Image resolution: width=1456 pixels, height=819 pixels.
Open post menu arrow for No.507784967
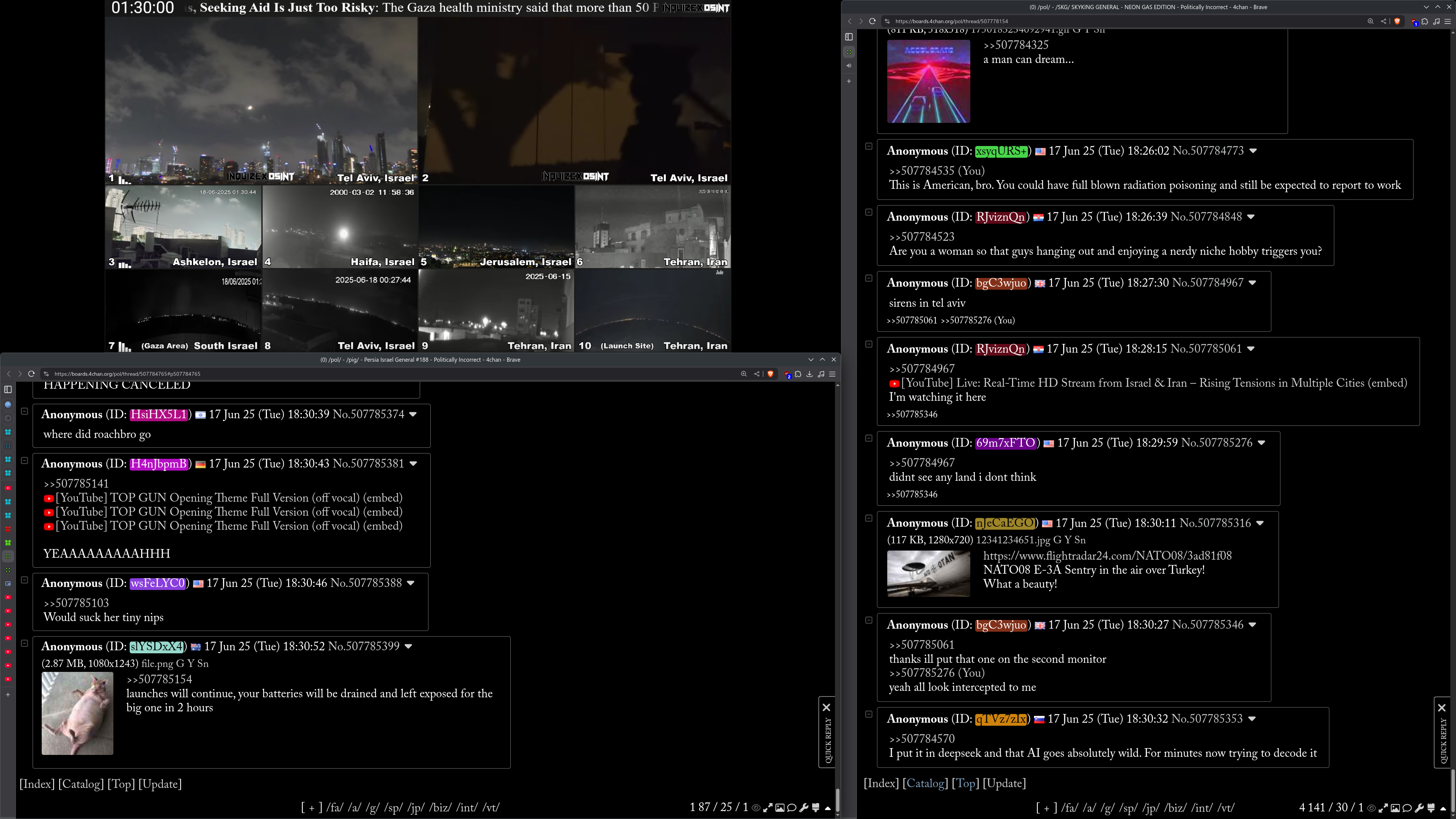tap(1252, 283)
